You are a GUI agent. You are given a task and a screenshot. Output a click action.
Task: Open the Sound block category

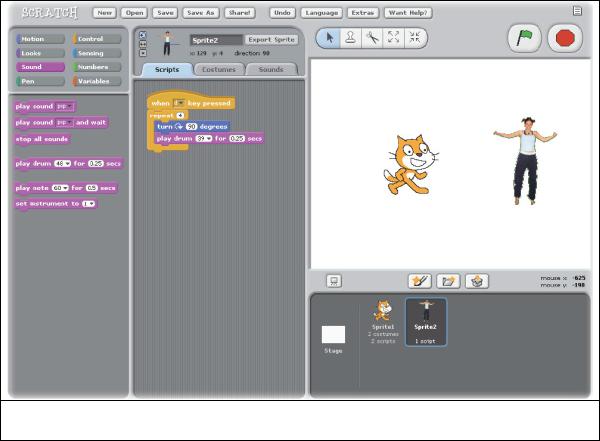pyautogui.click(x=40, y=67)
